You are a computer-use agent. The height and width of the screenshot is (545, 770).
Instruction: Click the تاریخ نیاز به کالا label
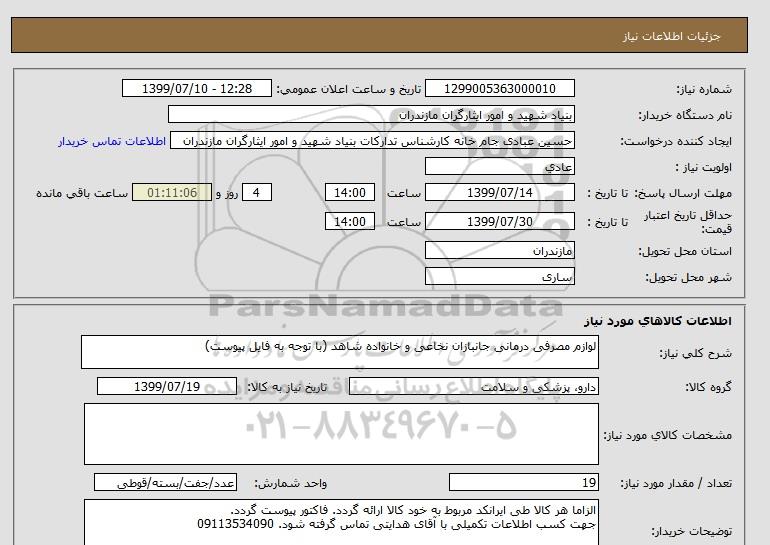[287, 387]
